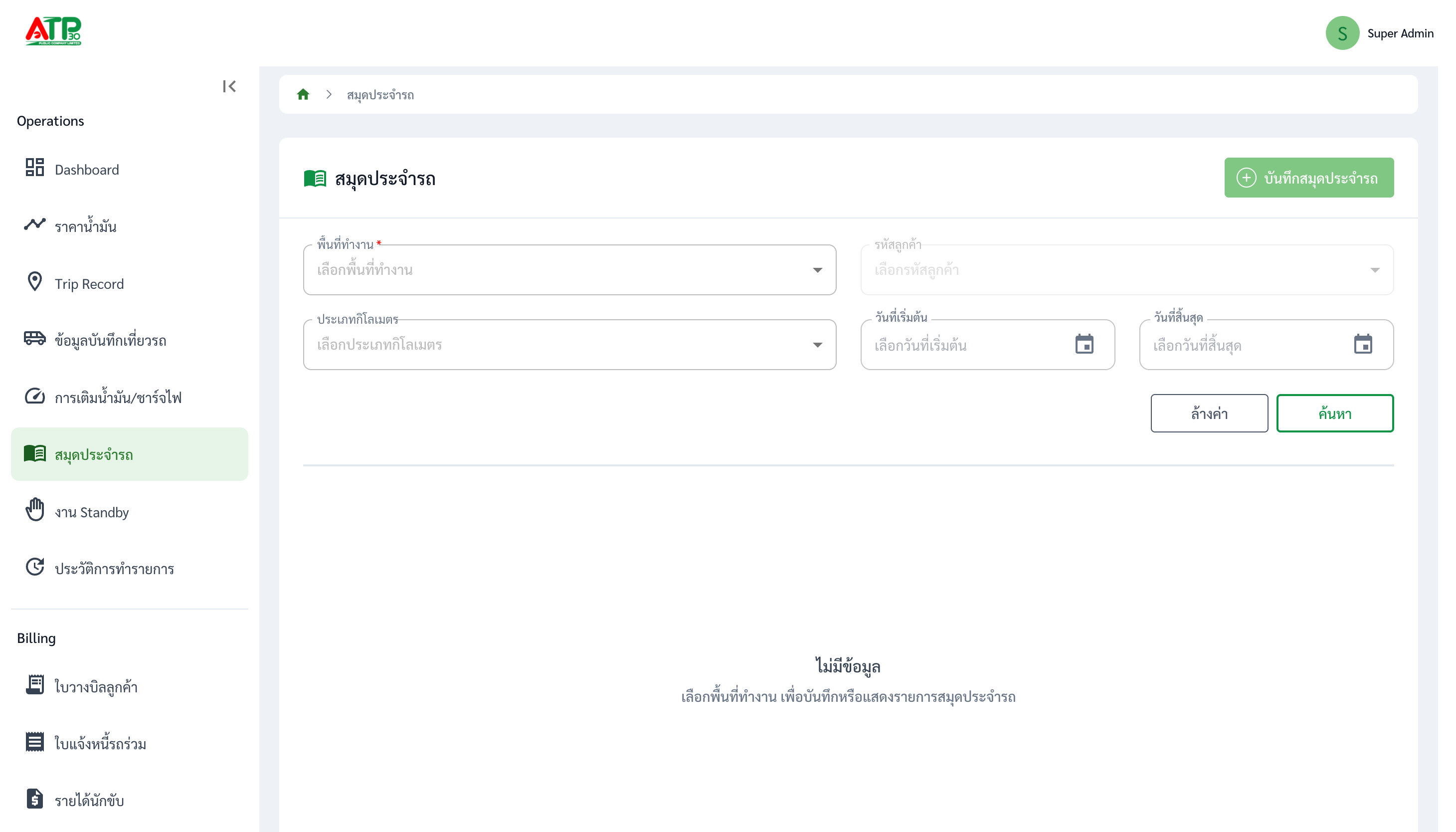Viewport: 1456px width, 832px height.
Task: Click the joint-vehicle invoice list icon
Action: (x=35, y=742)
